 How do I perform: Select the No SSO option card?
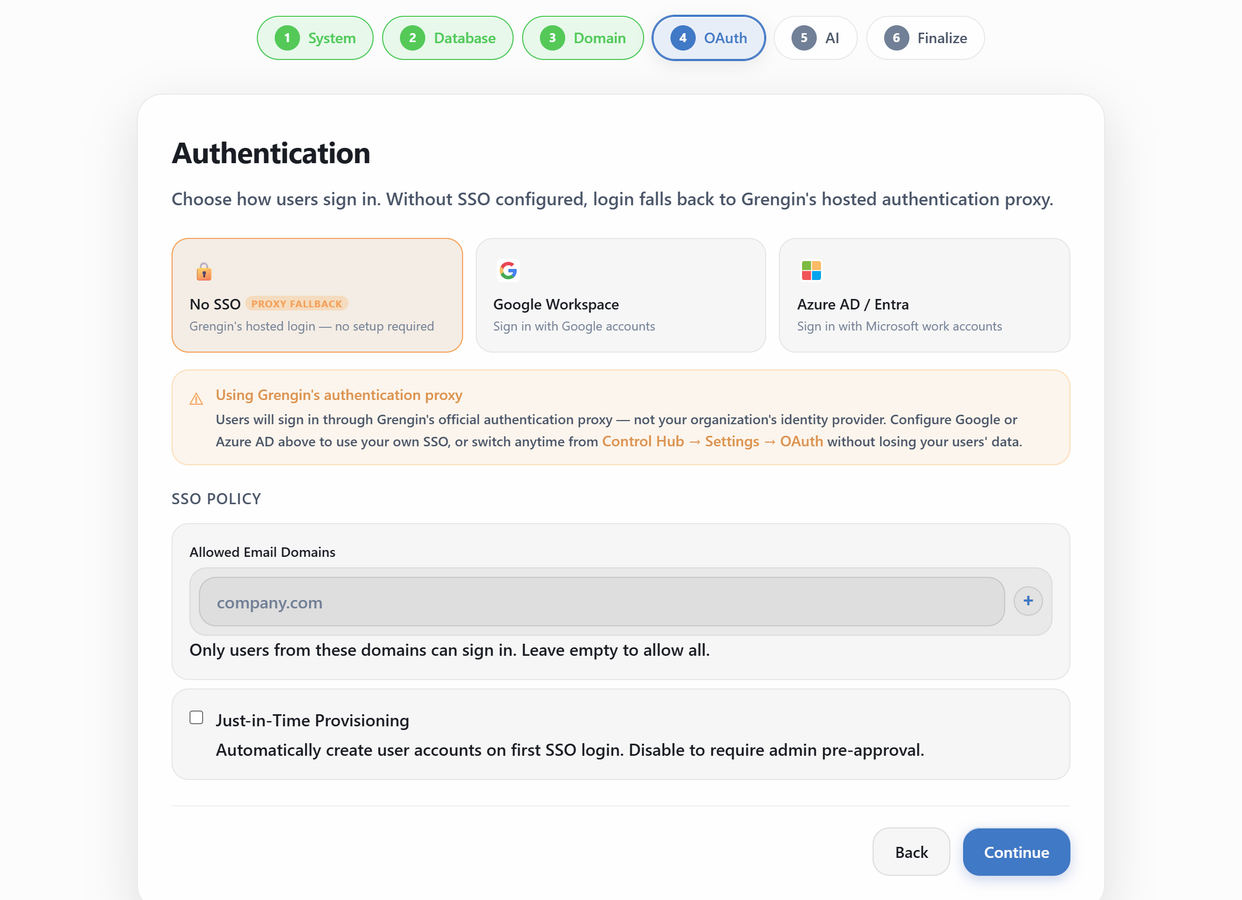tap(317, 295)
